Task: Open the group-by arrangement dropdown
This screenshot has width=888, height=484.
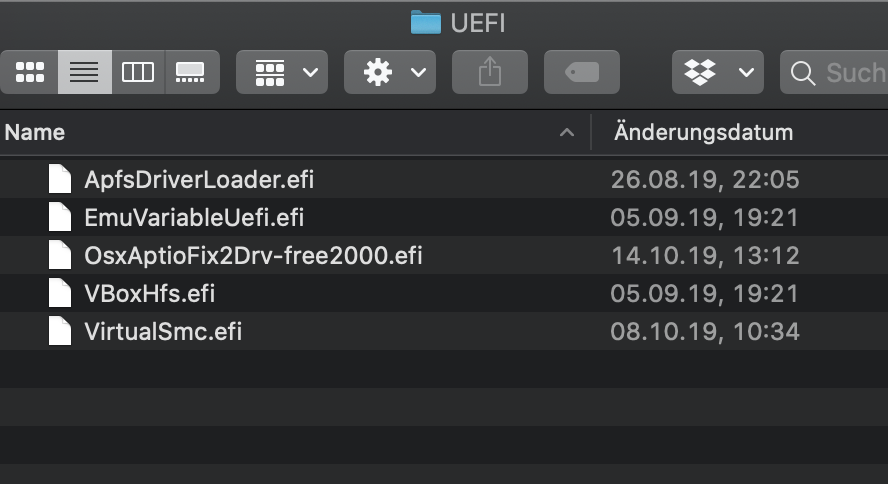Action: pyautogui.click(x=282, y=73)
